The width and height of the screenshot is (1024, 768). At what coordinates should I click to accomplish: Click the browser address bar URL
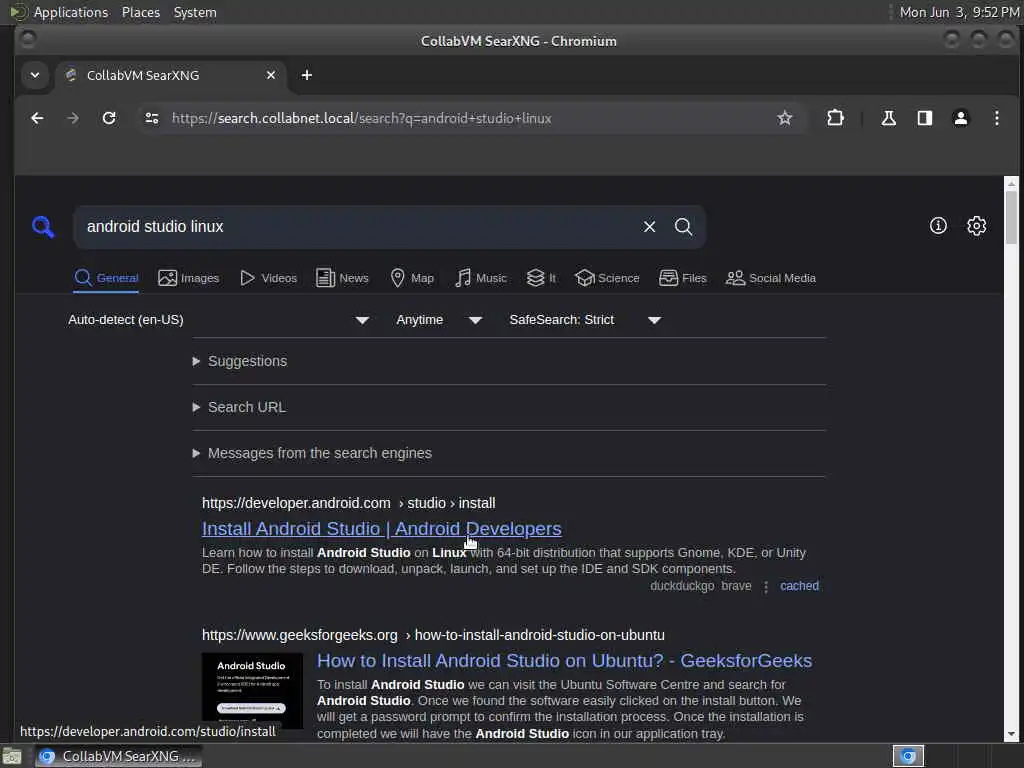tap(361, 118)
